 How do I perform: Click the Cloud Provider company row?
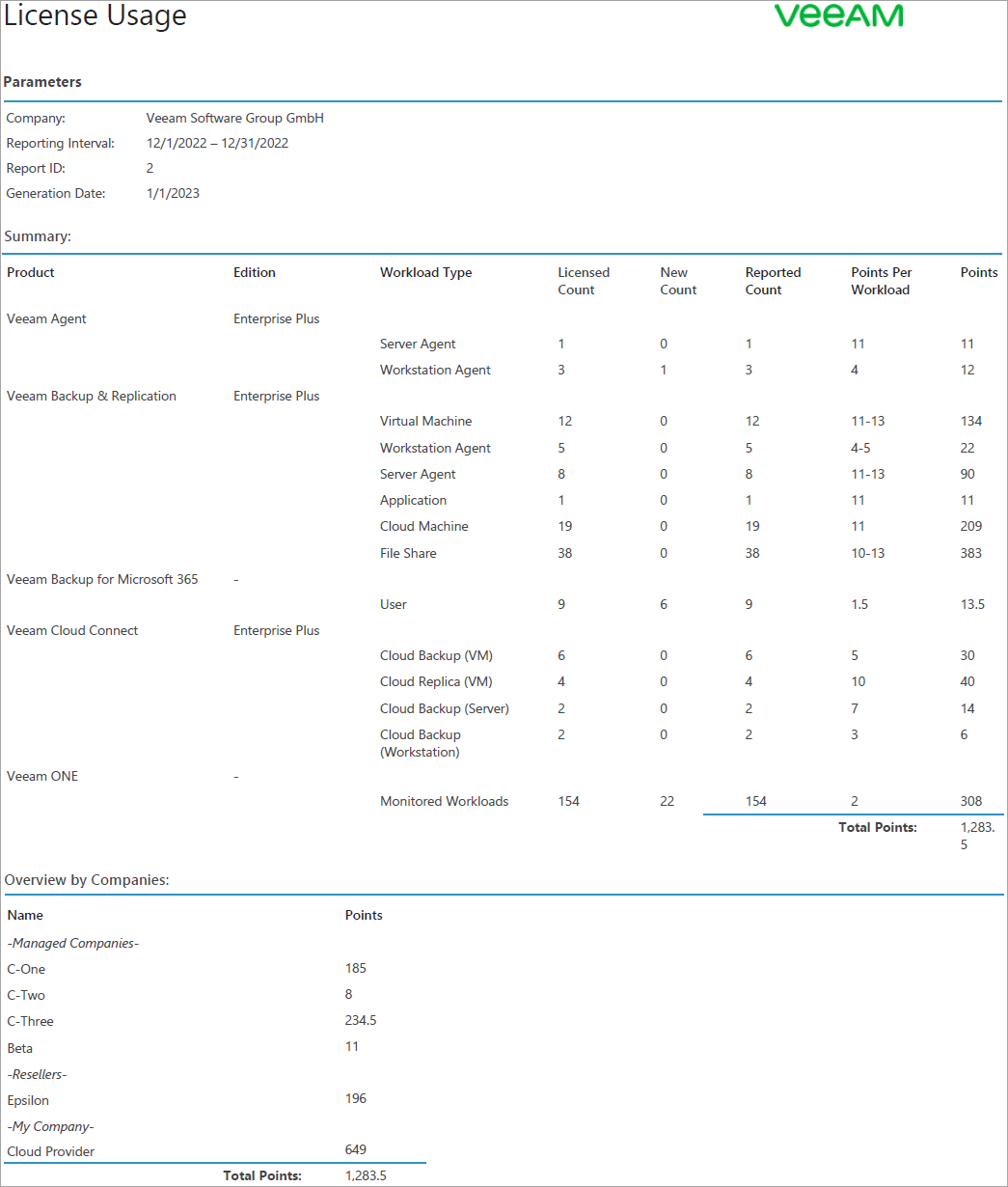(x=50, y=1151)
